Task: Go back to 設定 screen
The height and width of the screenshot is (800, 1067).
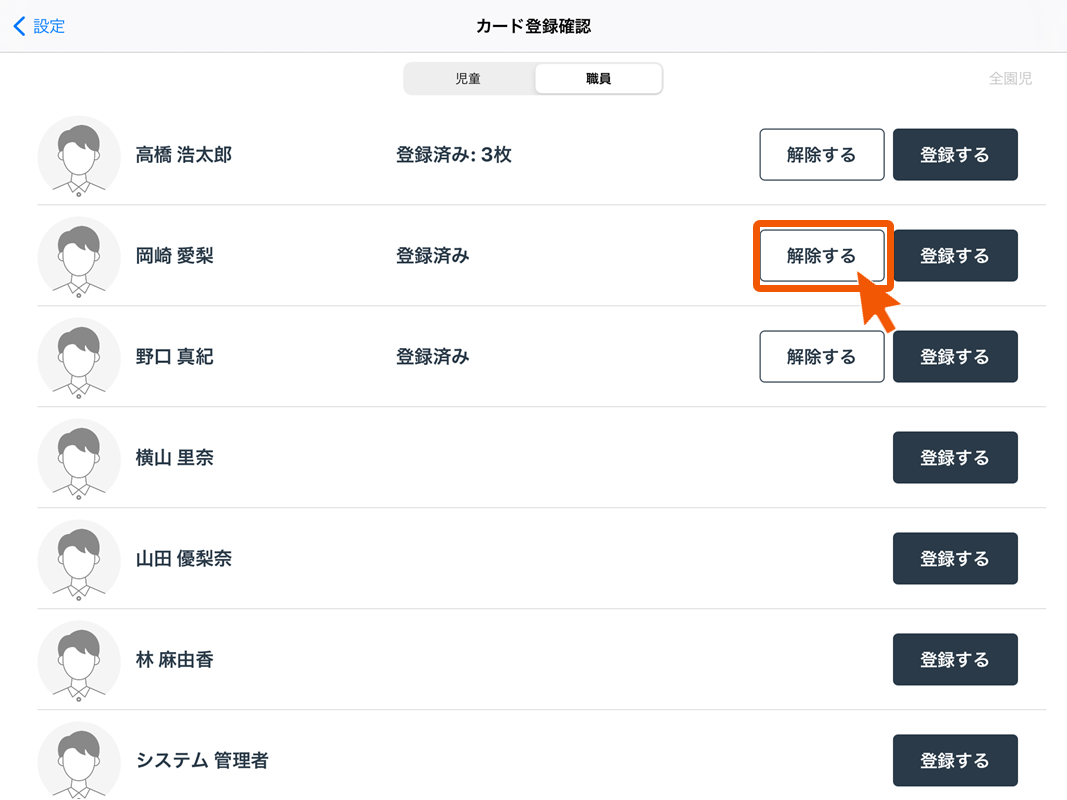Action: point(40,27)
